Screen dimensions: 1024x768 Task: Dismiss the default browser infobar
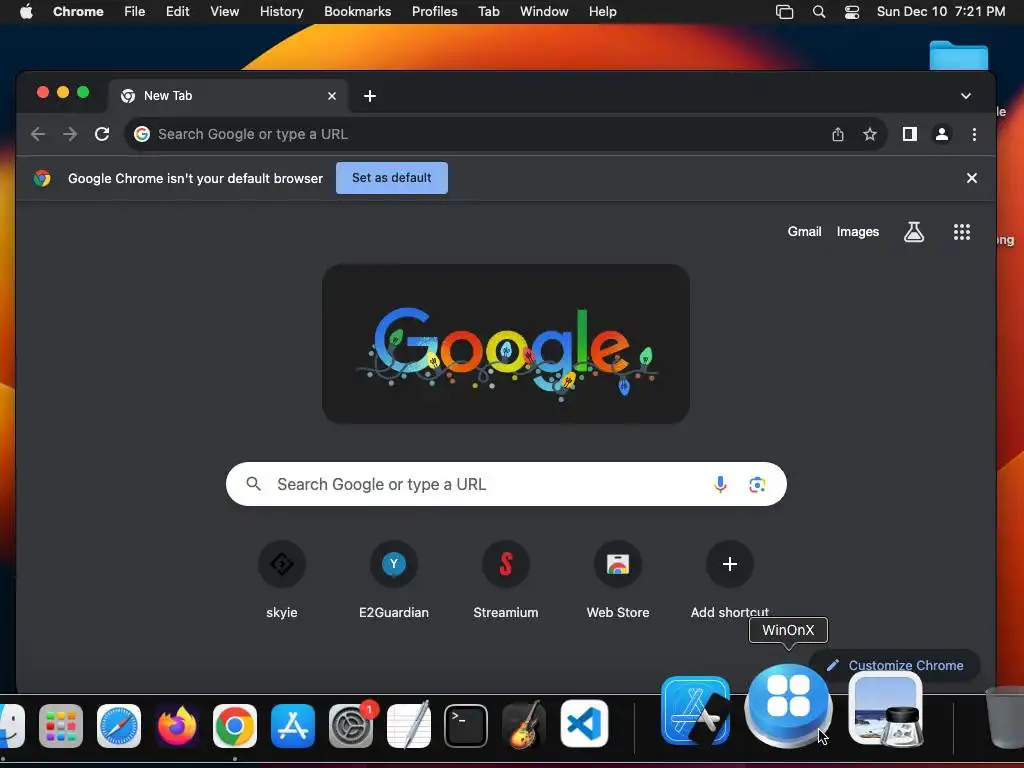(x=972, y=178)
